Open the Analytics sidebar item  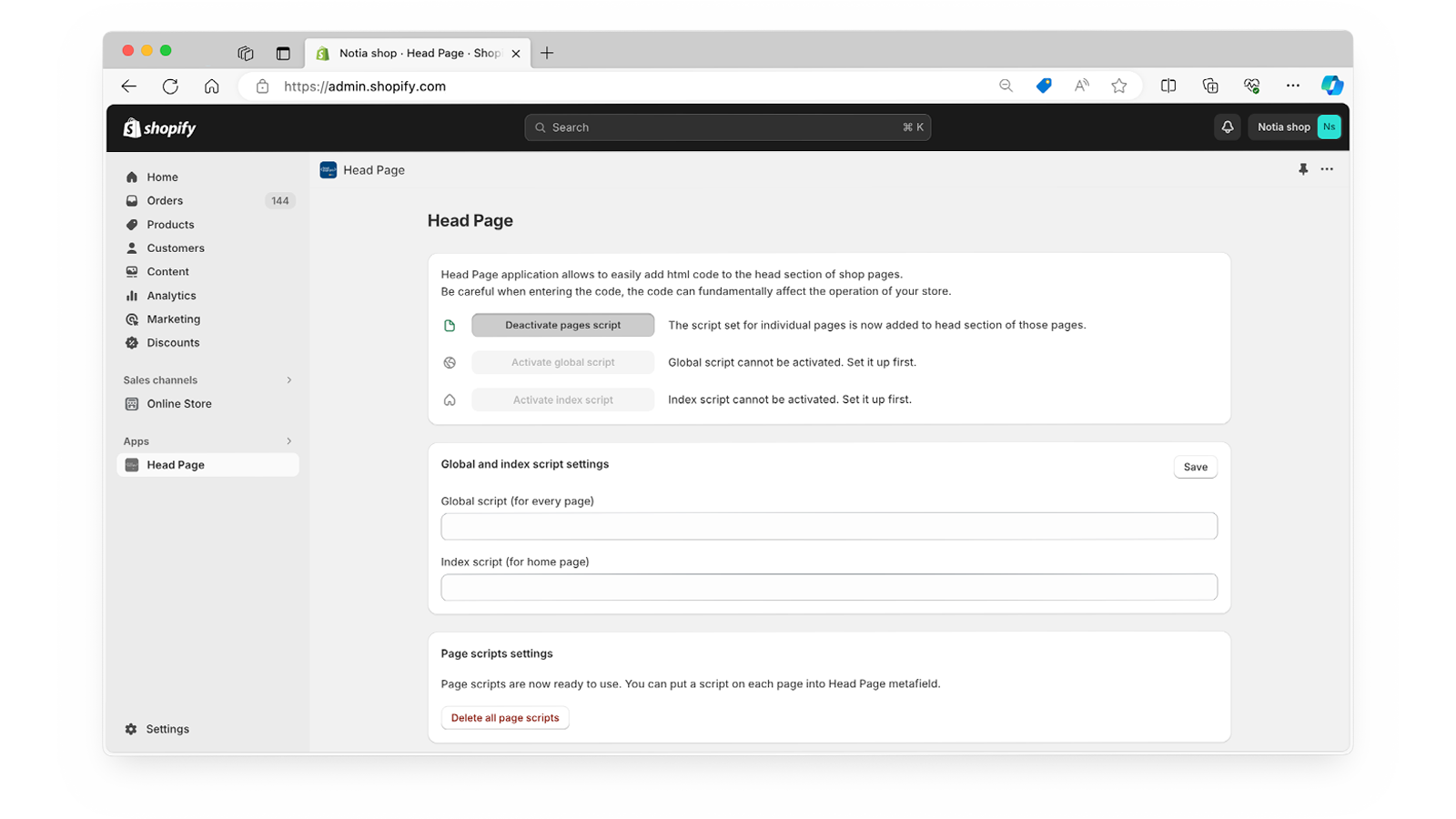[x=171, y=296]
